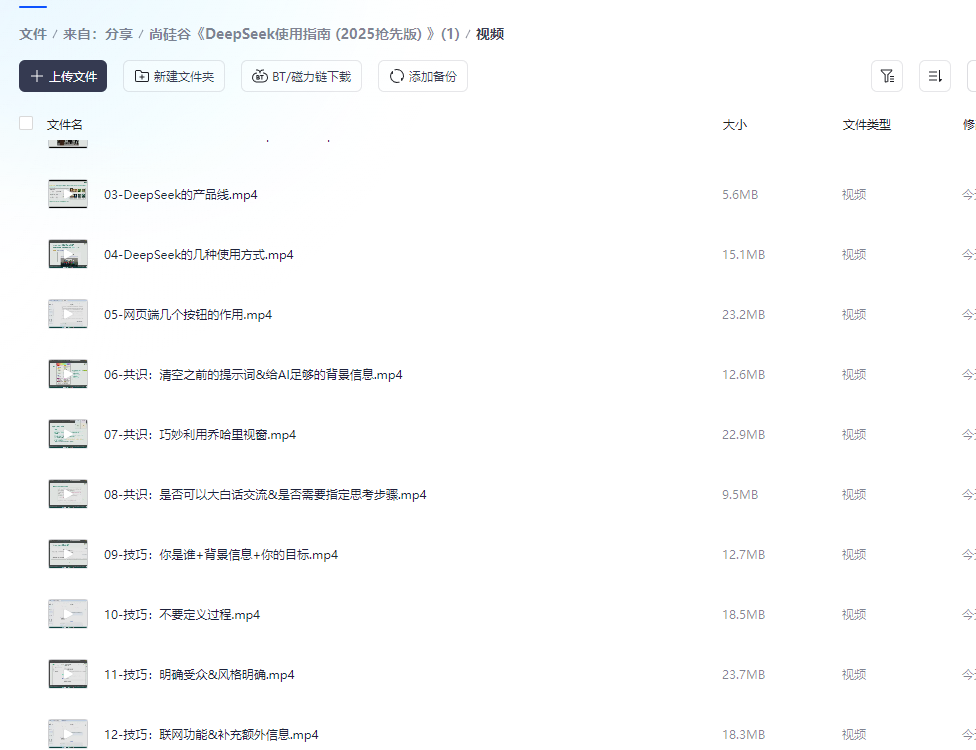Viewport: 976px width, 750px height.
Task: Open thumbnail of 11-技巧：明确受众&风格明确.mp4
Action: 68,674
